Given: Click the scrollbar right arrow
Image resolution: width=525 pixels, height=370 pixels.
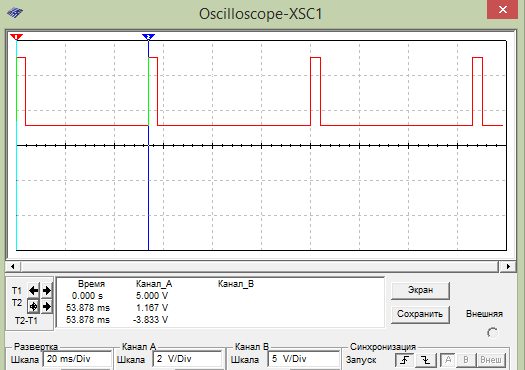Looking at the screenshot, I should 508,267.
